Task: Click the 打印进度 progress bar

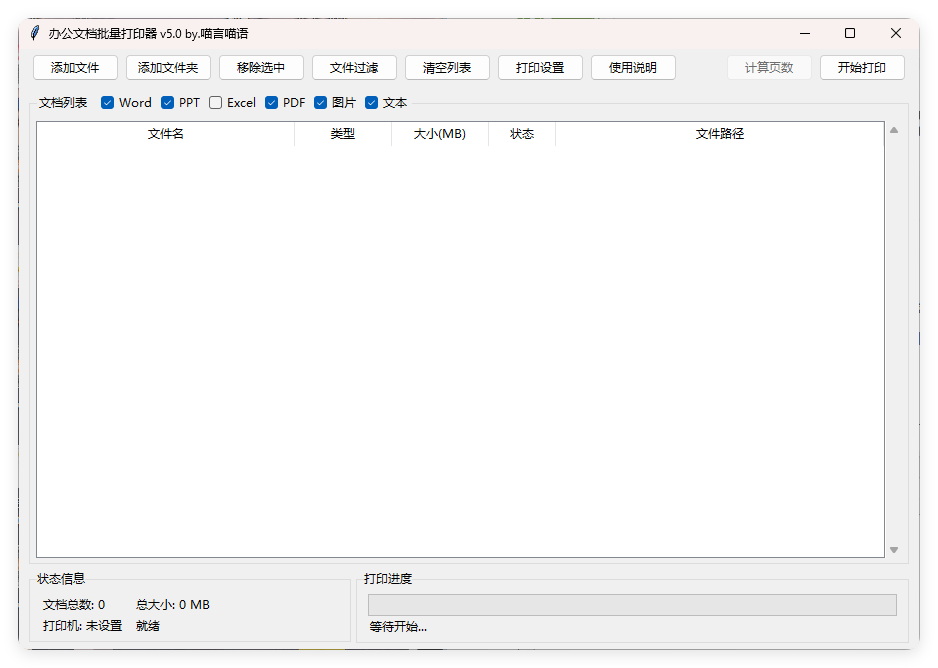Action: [631, 604]
